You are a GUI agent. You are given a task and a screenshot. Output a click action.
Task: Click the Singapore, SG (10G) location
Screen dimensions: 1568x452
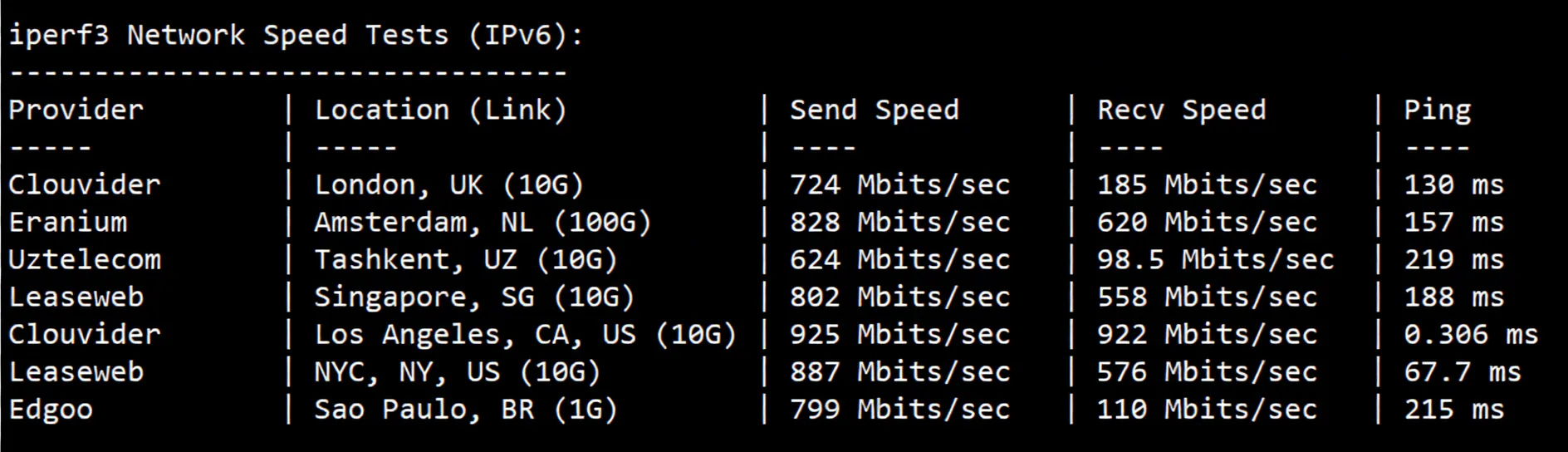473,297
